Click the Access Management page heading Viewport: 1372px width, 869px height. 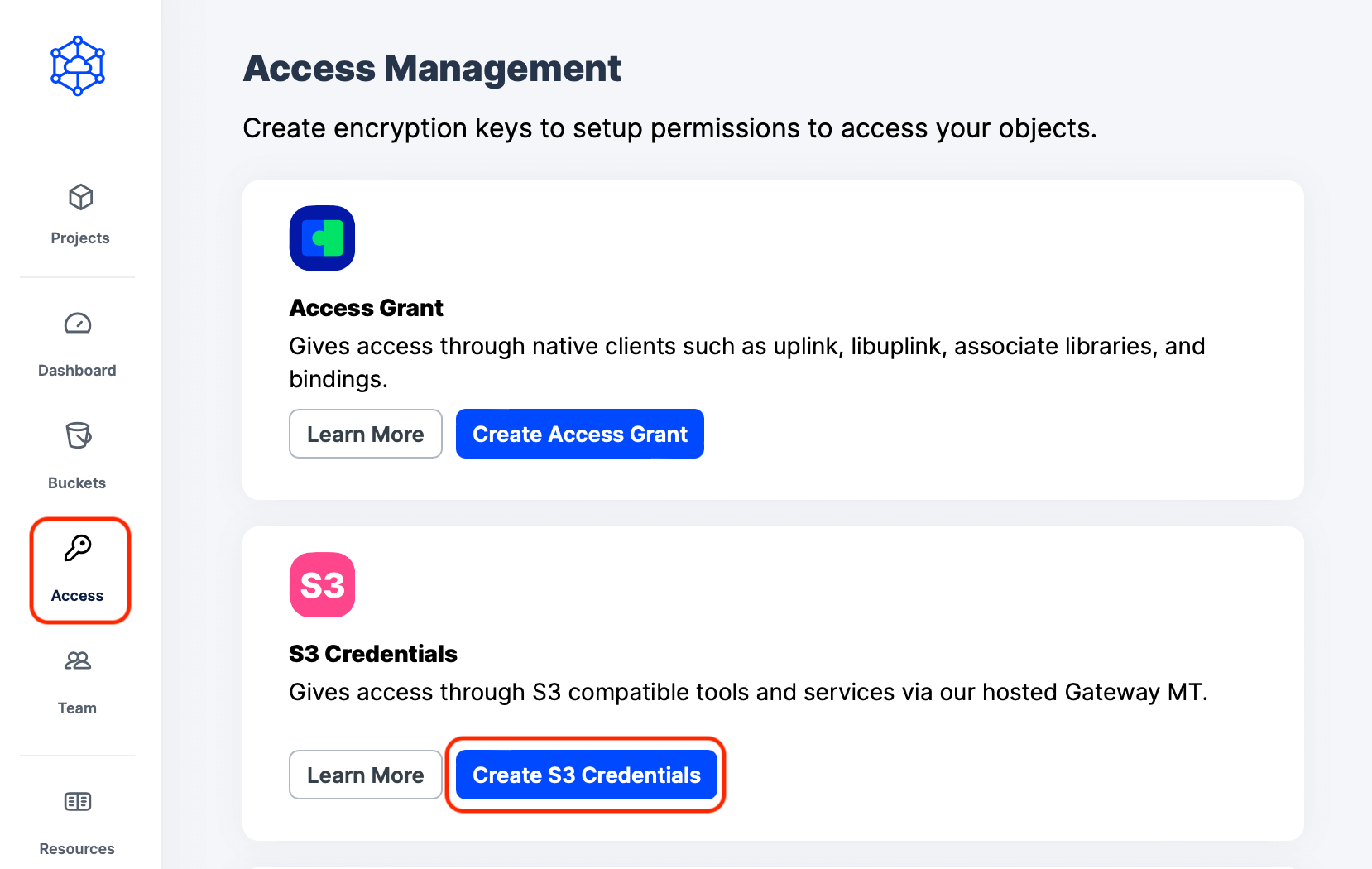[431, 69]
